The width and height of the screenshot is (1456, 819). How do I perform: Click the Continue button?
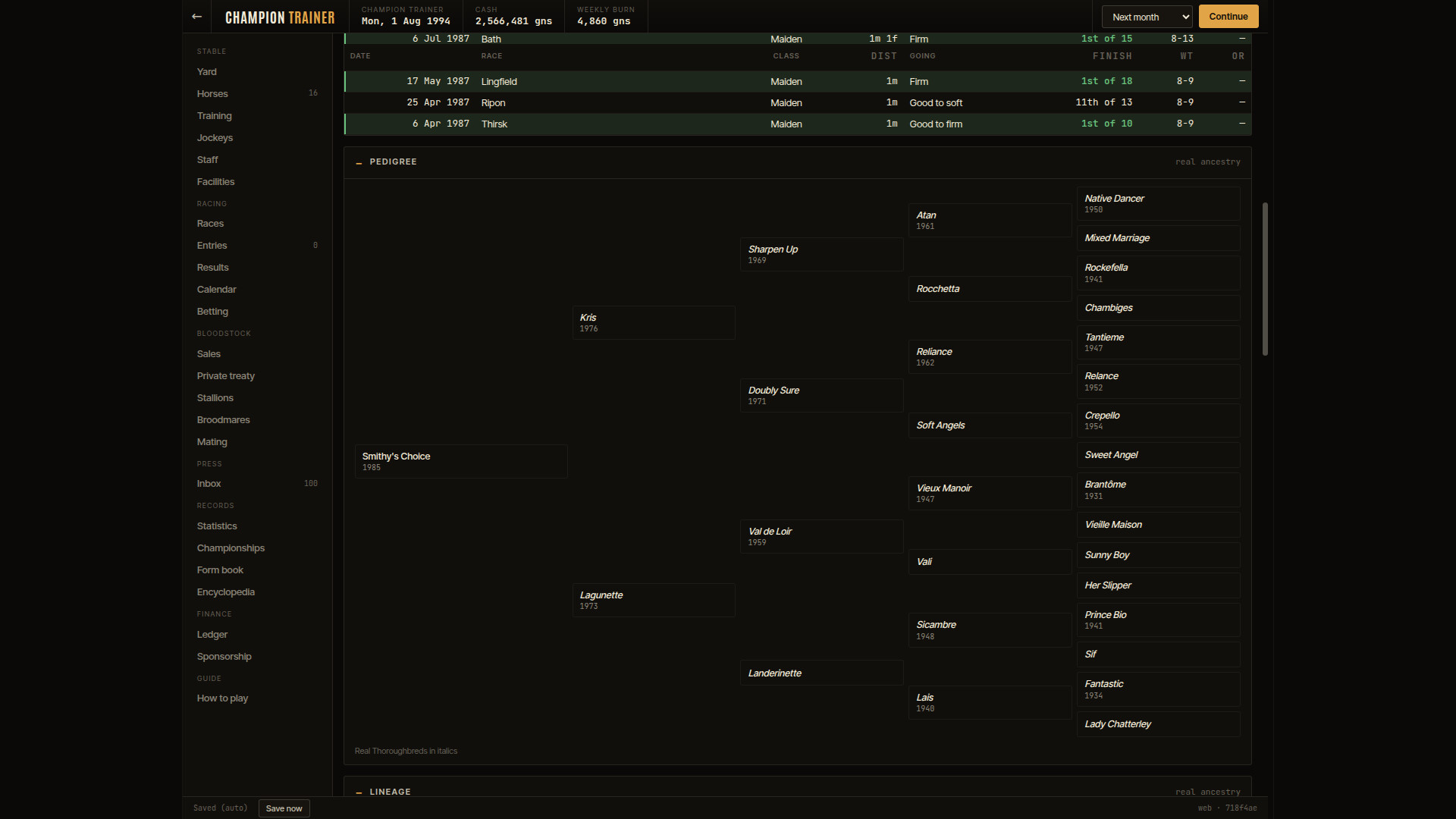click(x=1228, y=17)
